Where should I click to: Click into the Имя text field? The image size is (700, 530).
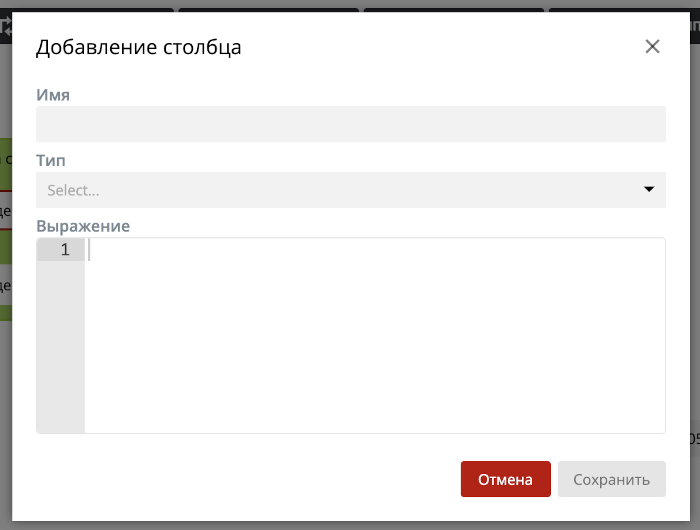click(350, 124)
